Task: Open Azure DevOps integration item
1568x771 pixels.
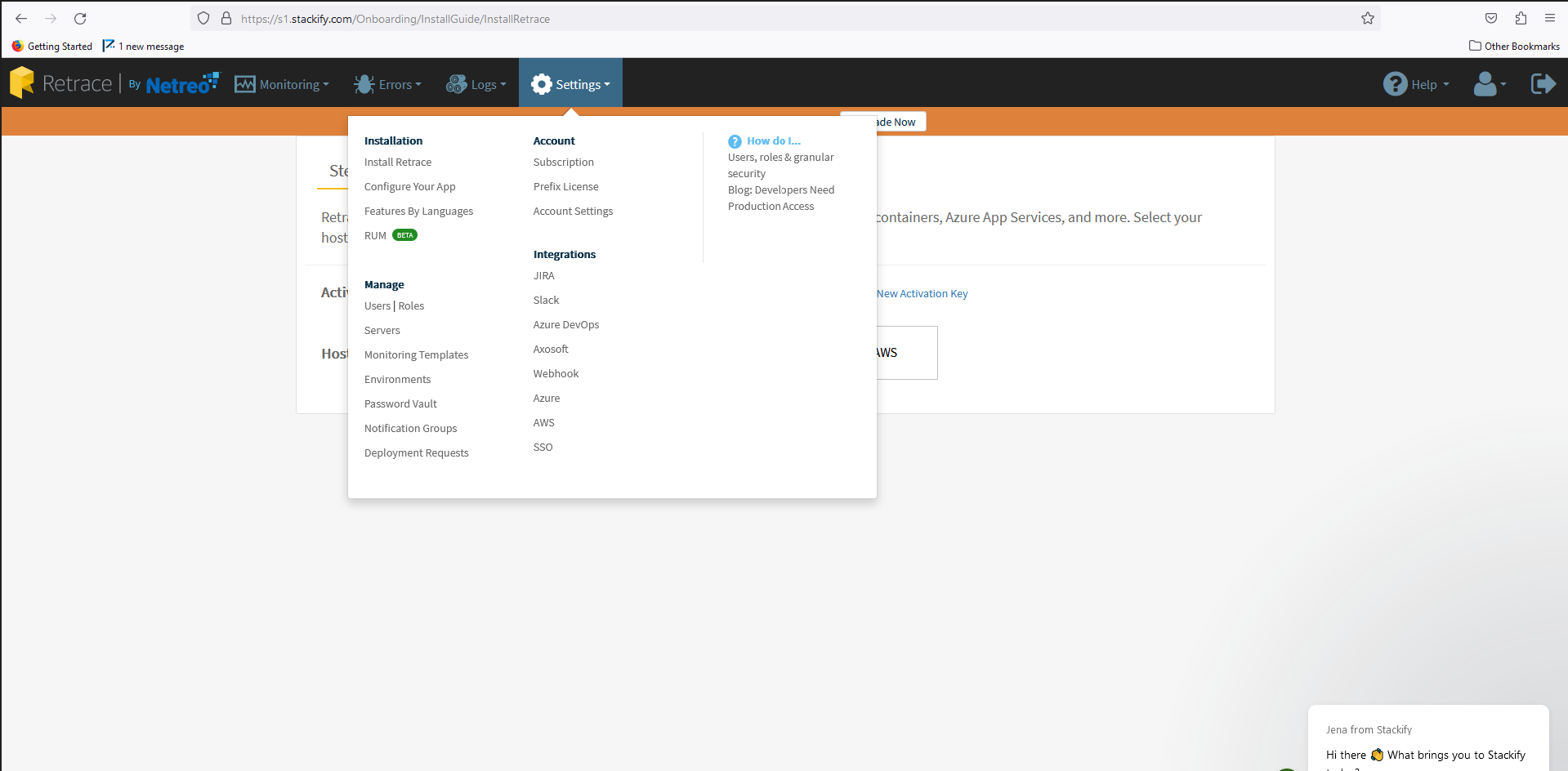Action: click(566, 325)
